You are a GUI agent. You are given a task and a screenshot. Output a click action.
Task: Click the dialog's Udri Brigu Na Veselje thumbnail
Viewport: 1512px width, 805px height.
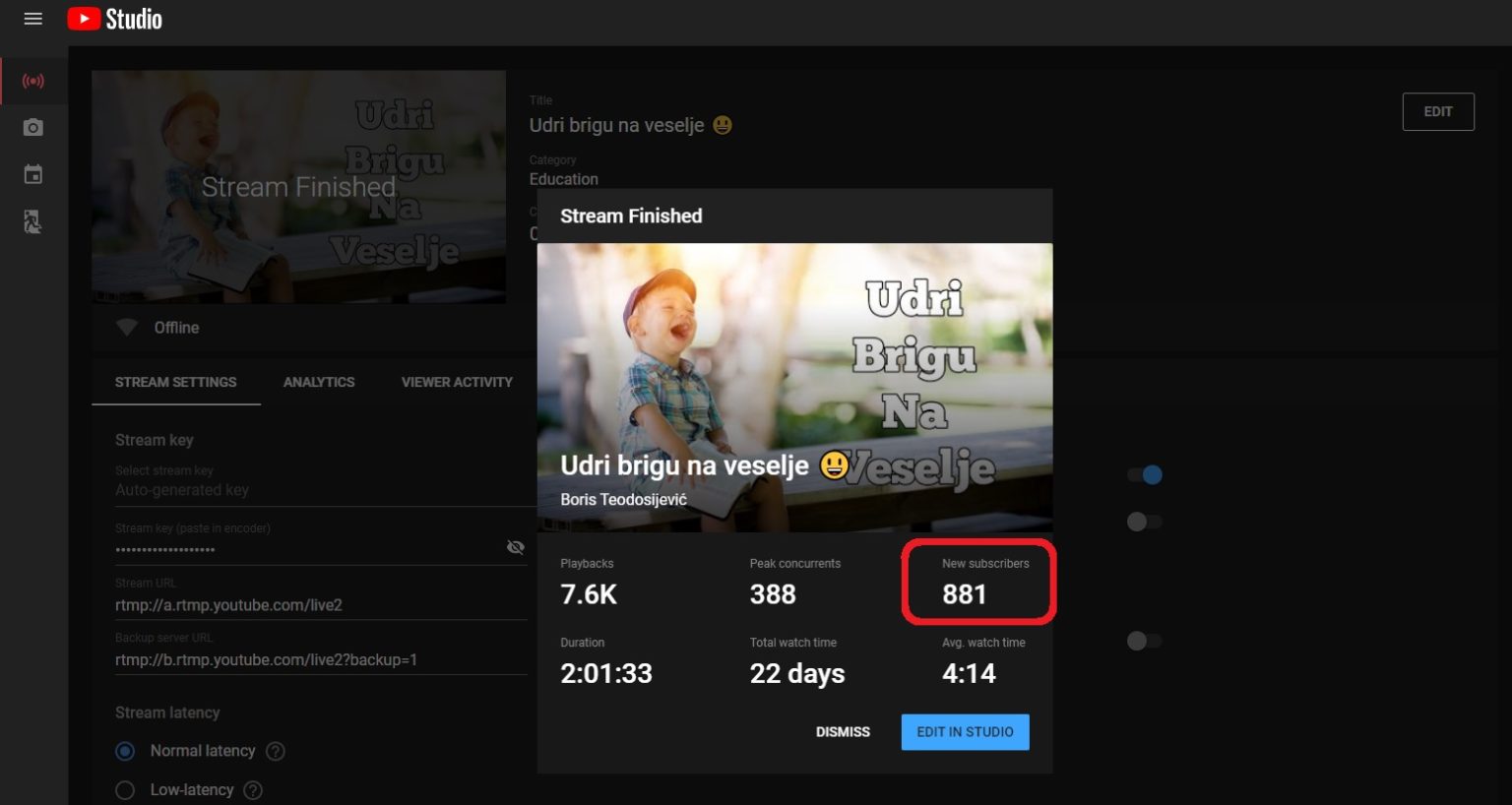794,388
